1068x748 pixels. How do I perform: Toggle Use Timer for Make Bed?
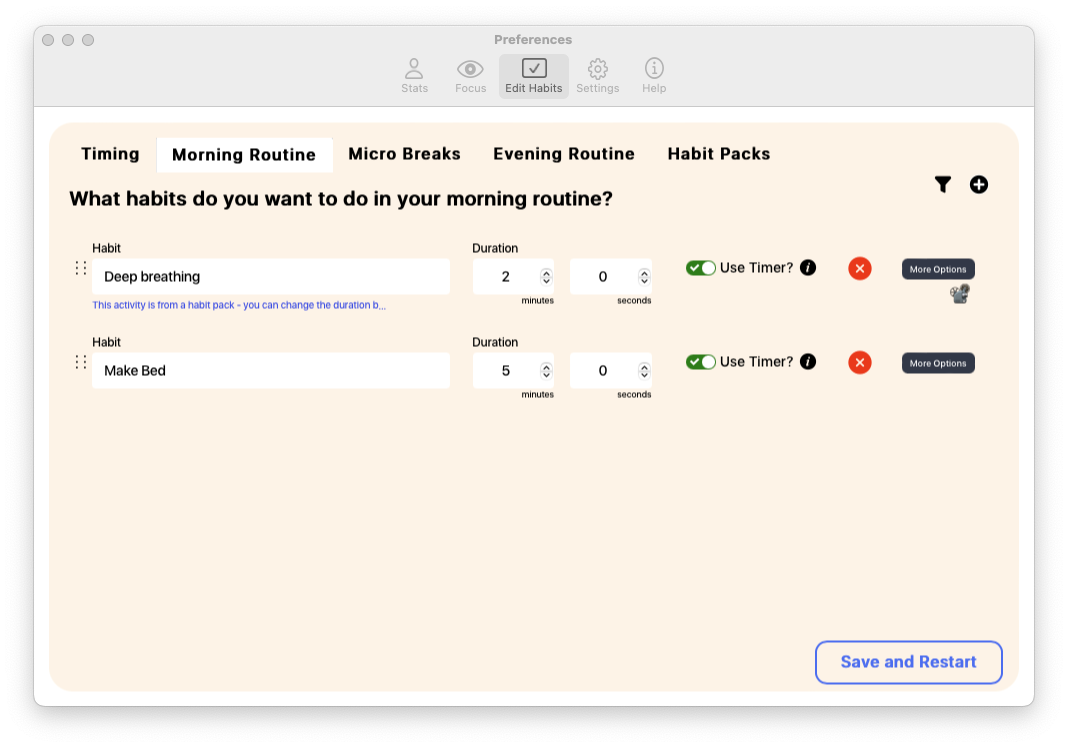pyautogui.click(x=701, y=362)
